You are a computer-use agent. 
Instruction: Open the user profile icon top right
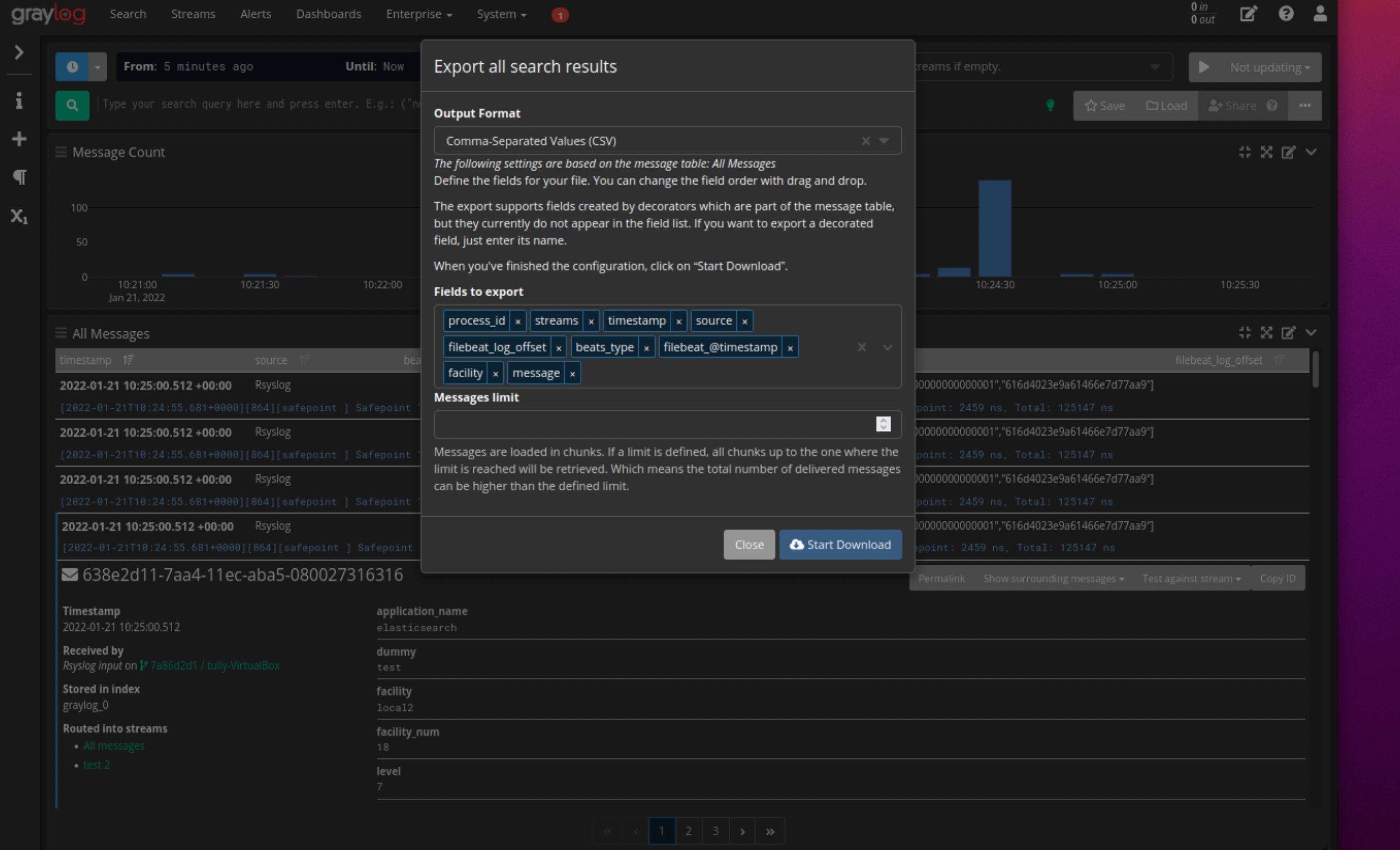(1320, 14)
